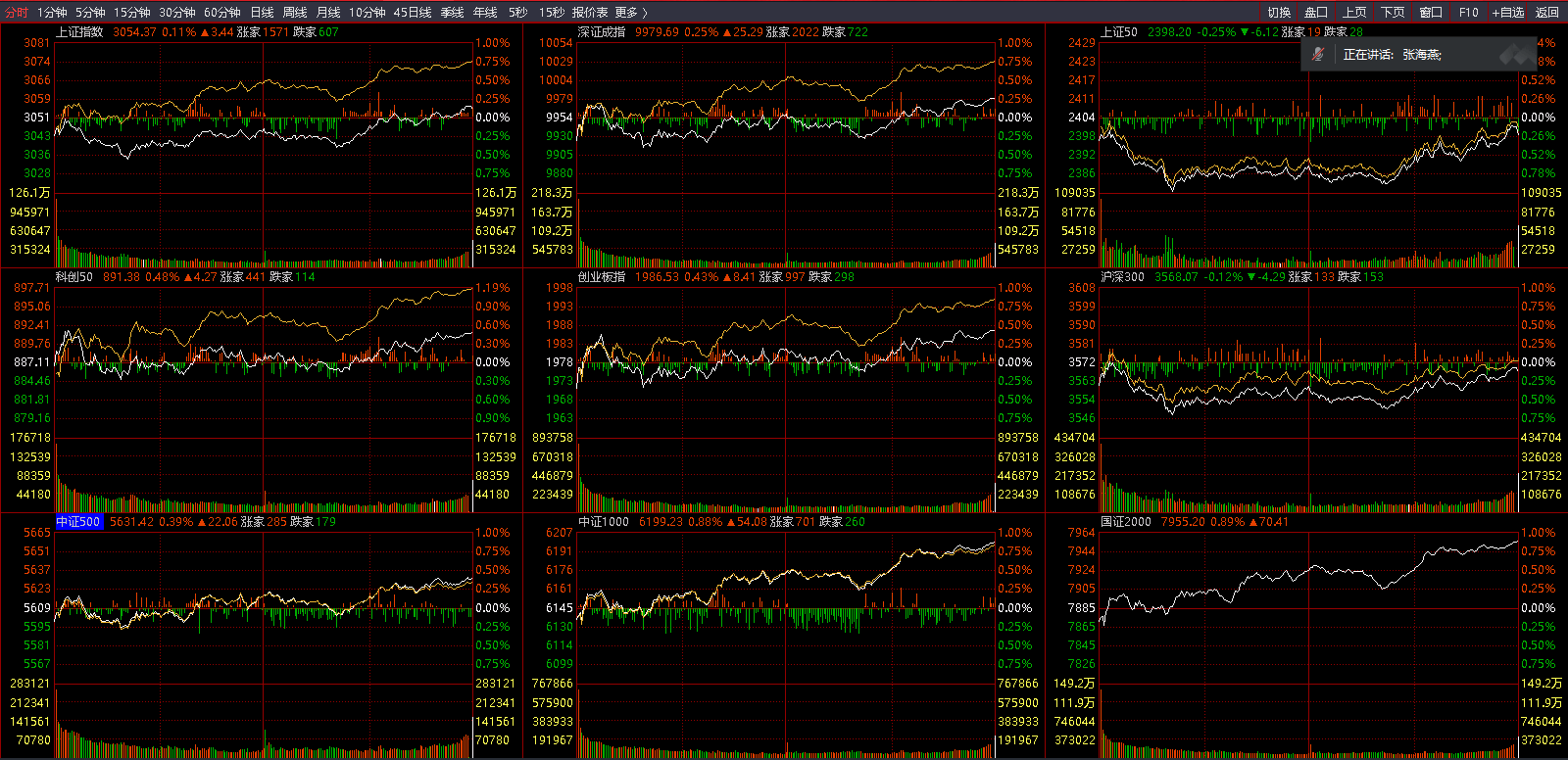Screen dimensions: 1568x760
Task: Click the 返回 back button
Action: coord(1547,12)
